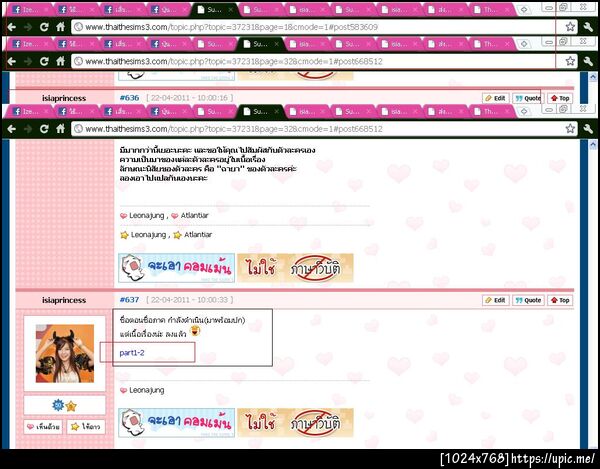Jump to top from post #636
Image resolution: width=600 pixels, height=469 pixels.
[560, 98]
